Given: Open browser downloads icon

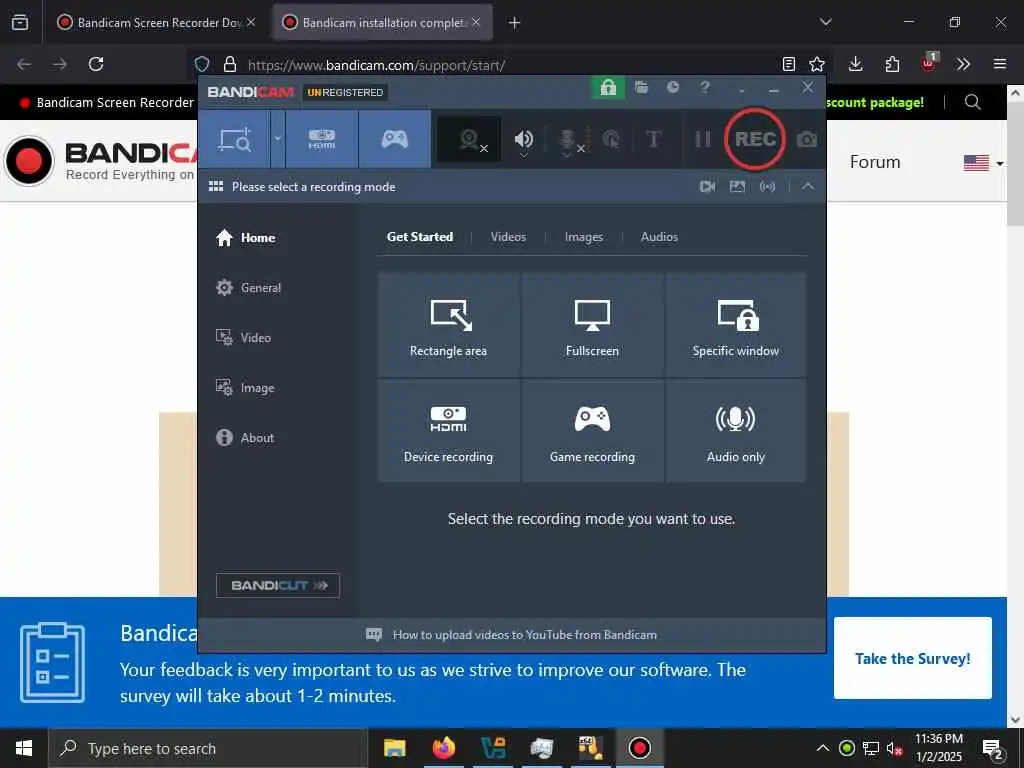Looking at the screenshot, I should pos(856,64).
